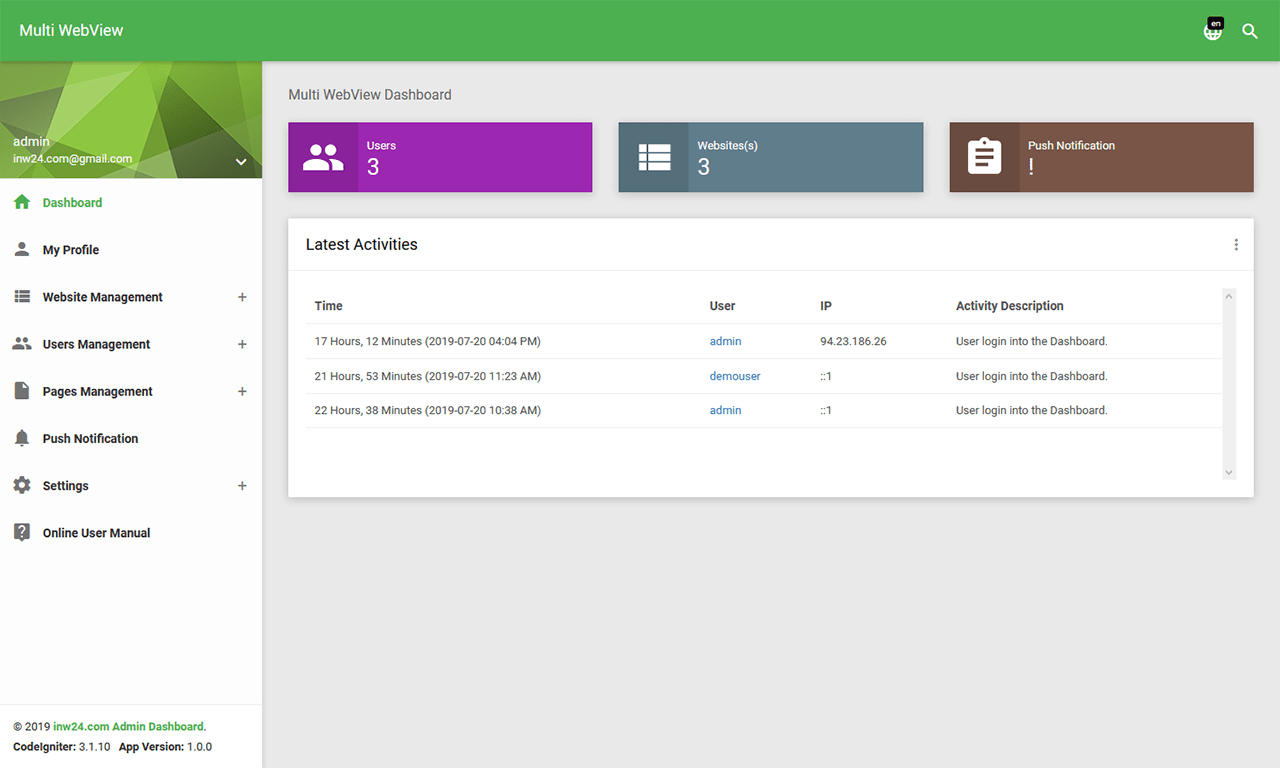The width and height of the screenshot is (1280, 768).
Task: Open the language globe icon
Action: pos(1212,31)
